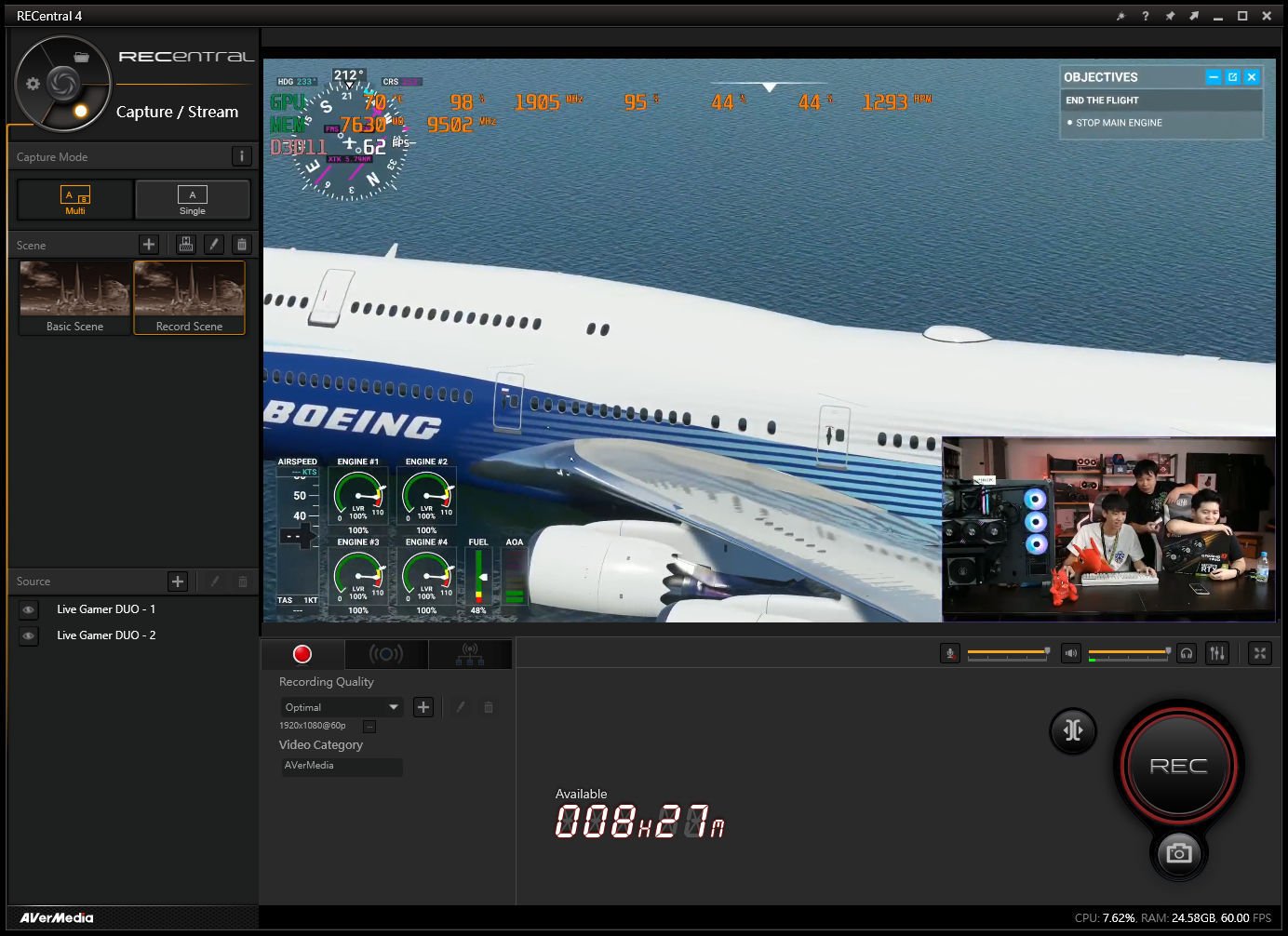Switch to the Record tab
Screen dimensions: 1288x936
coord(302,654)
